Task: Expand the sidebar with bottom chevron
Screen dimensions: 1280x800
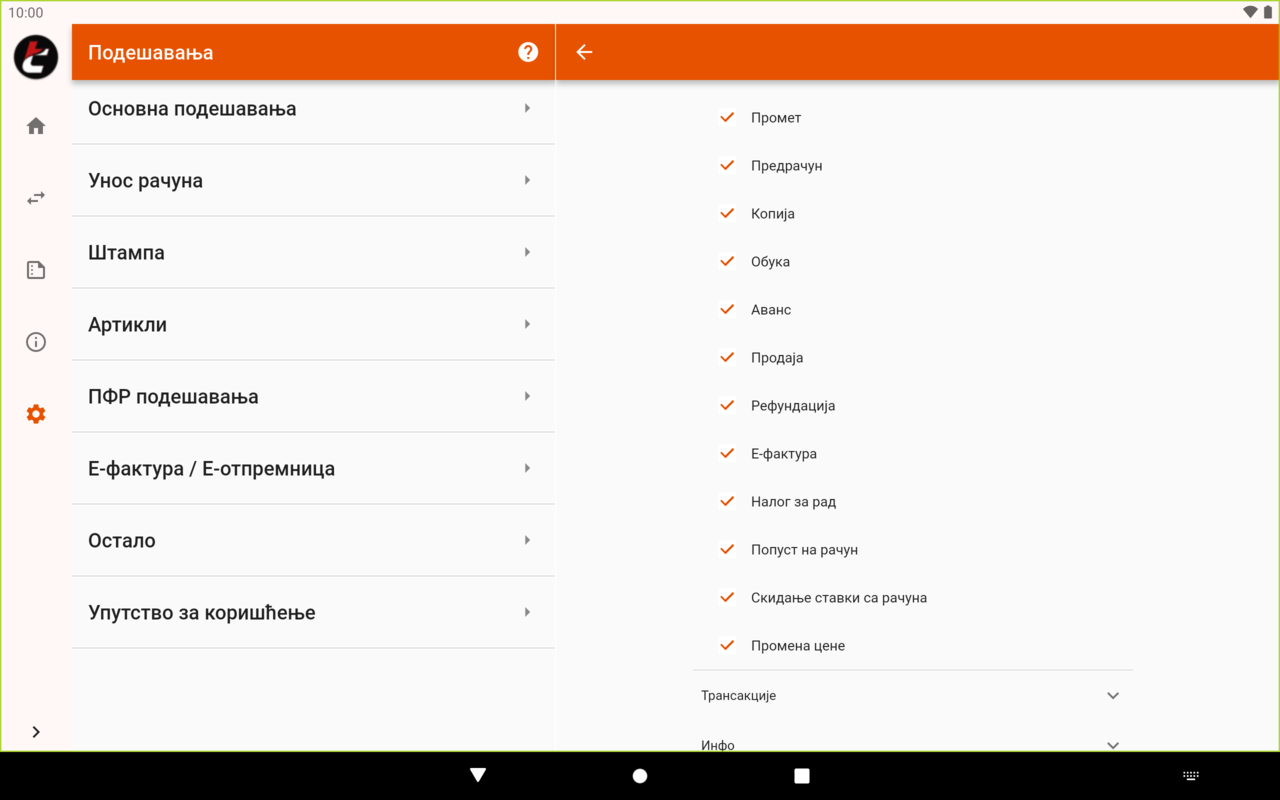Action: [x=36, y=732]
